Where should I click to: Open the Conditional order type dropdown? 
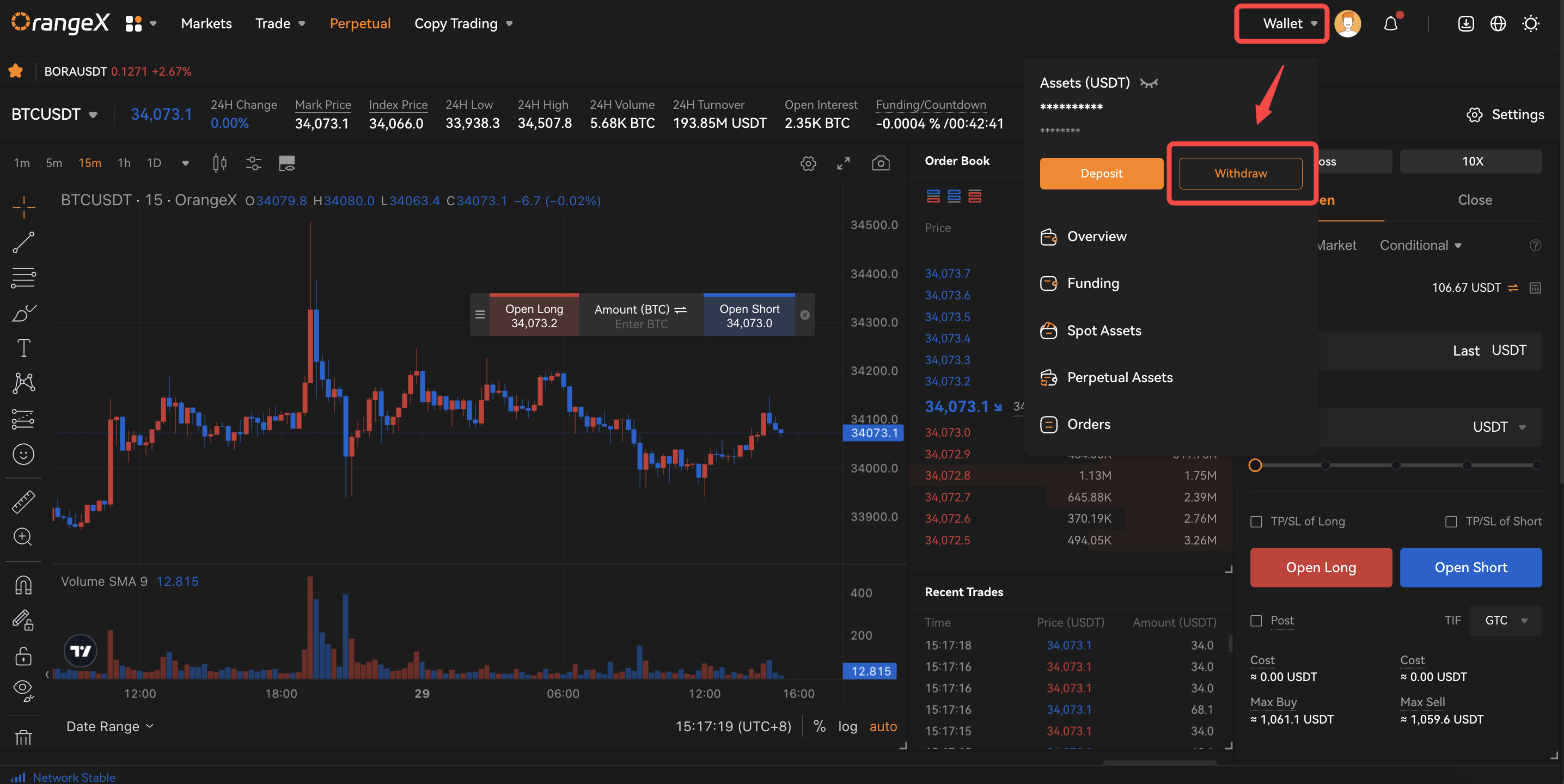tap(1420, 245)
